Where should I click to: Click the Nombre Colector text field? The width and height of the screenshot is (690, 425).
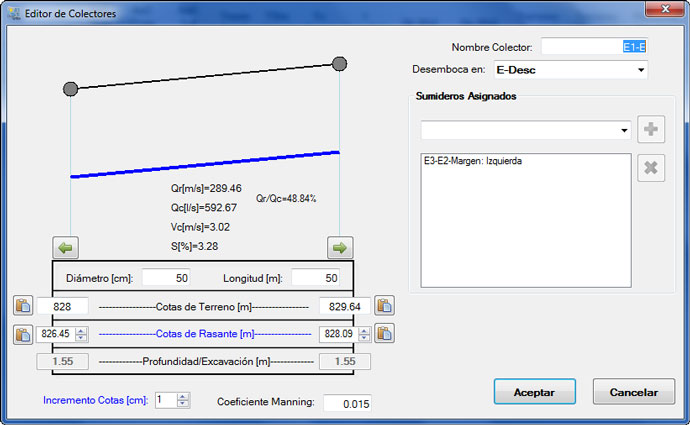click(x=594, y=46)
